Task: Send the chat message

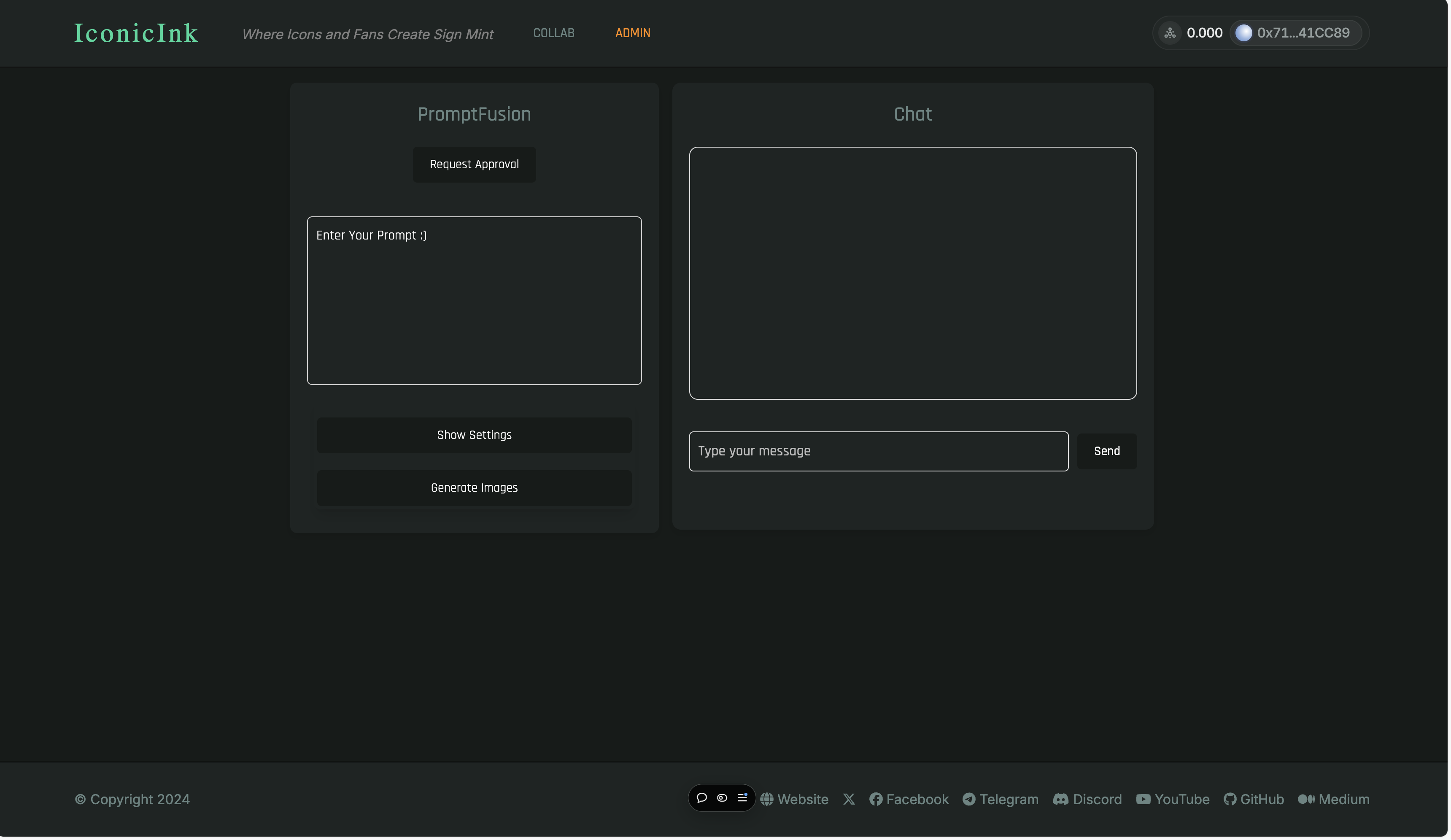Action: pos(1106,451)
